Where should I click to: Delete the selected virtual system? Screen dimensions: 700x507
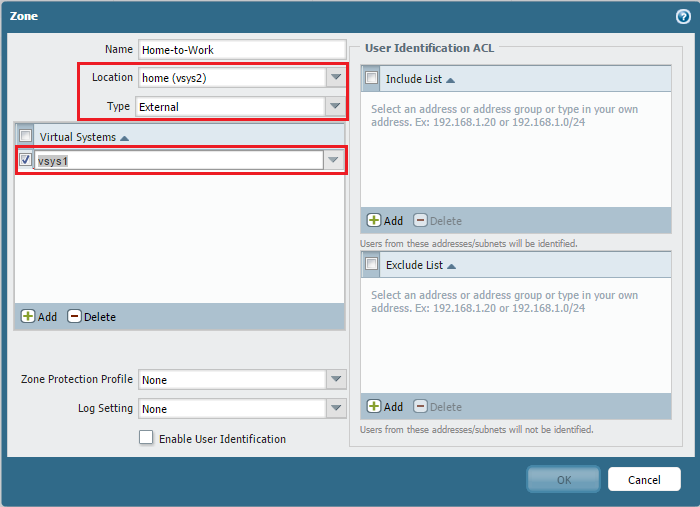[92, 317]
